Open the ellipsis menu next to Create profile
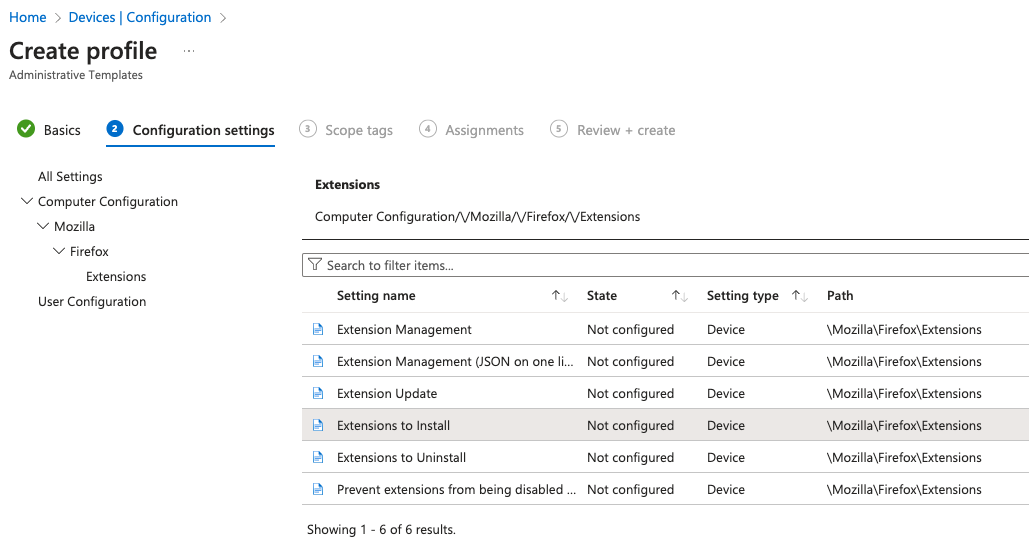 (x=189, y=51)
